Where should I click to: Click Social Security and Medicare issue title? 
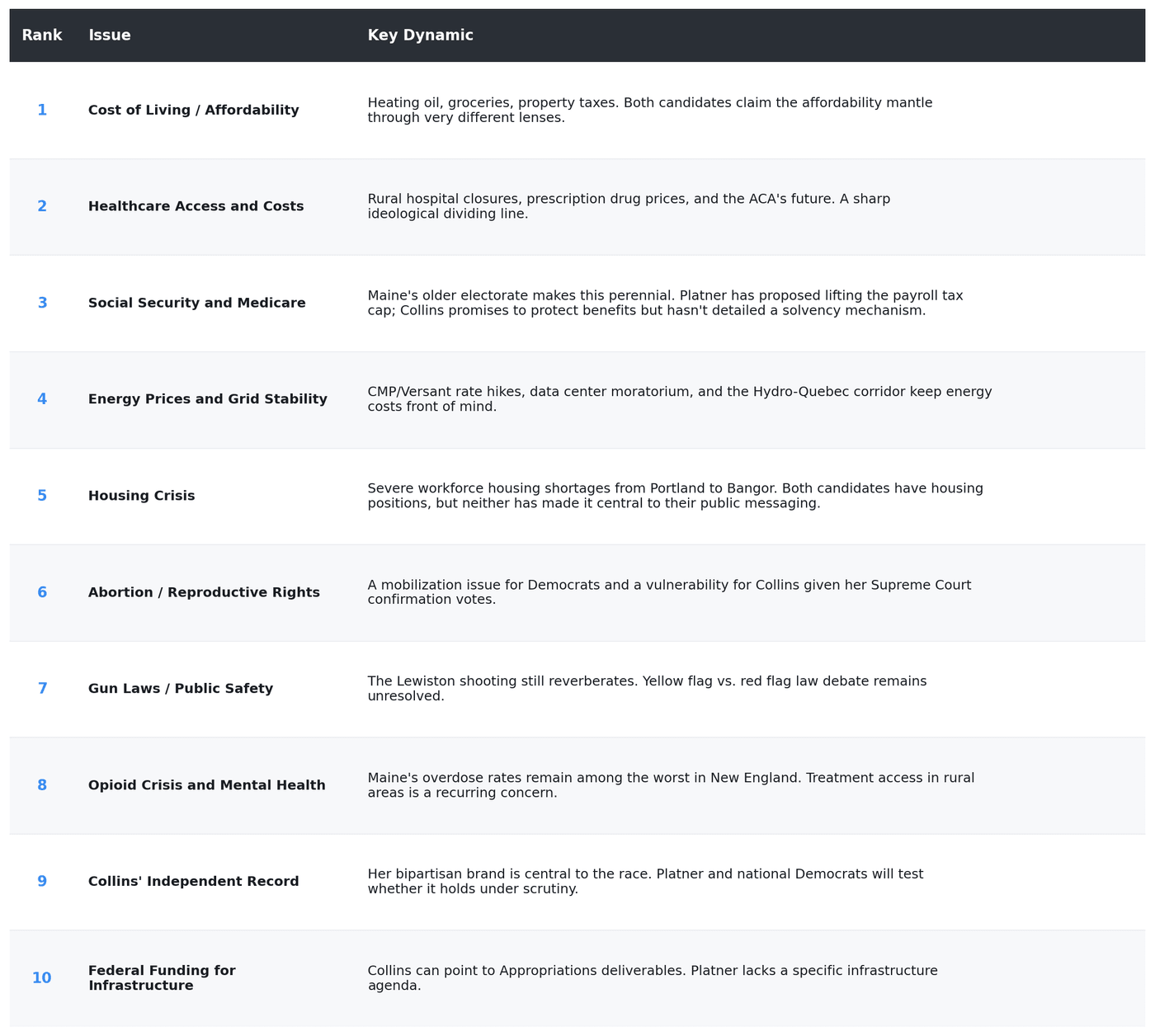197,304
